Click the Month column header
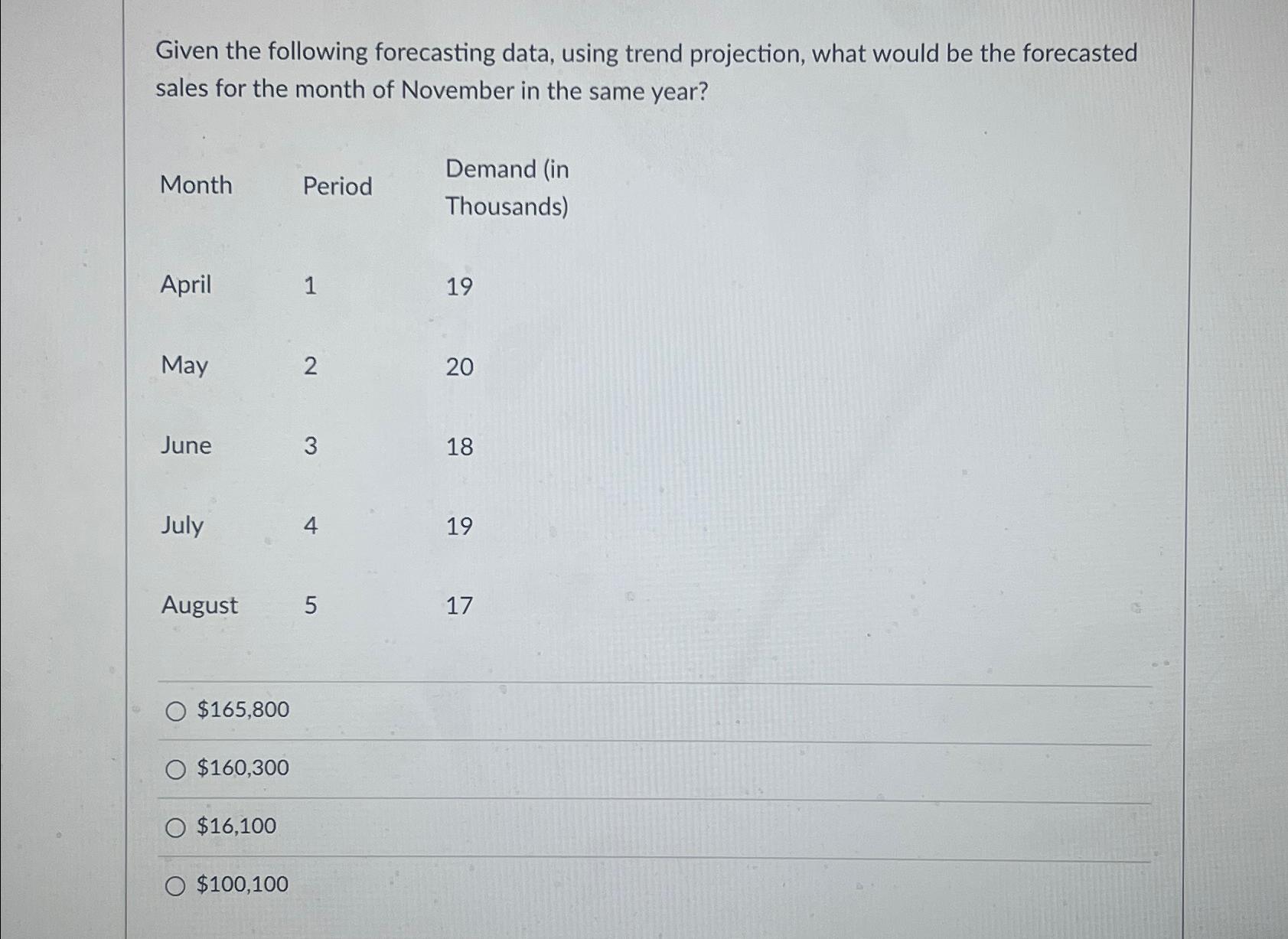 pyautogui.click(x=196, y=186)
